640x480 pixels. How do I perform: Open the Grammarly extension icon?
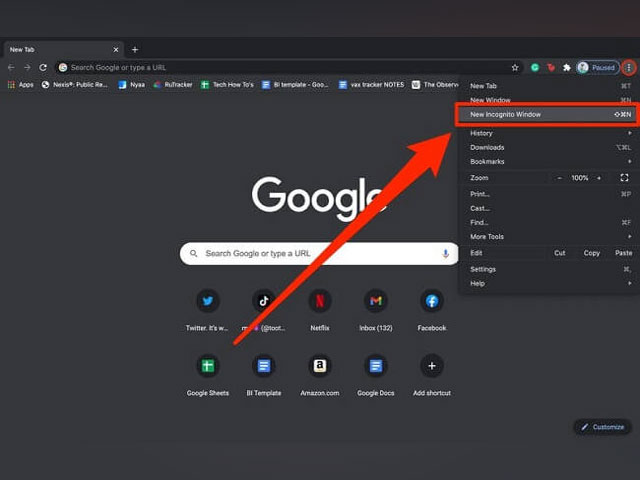[x=535, y=67]
